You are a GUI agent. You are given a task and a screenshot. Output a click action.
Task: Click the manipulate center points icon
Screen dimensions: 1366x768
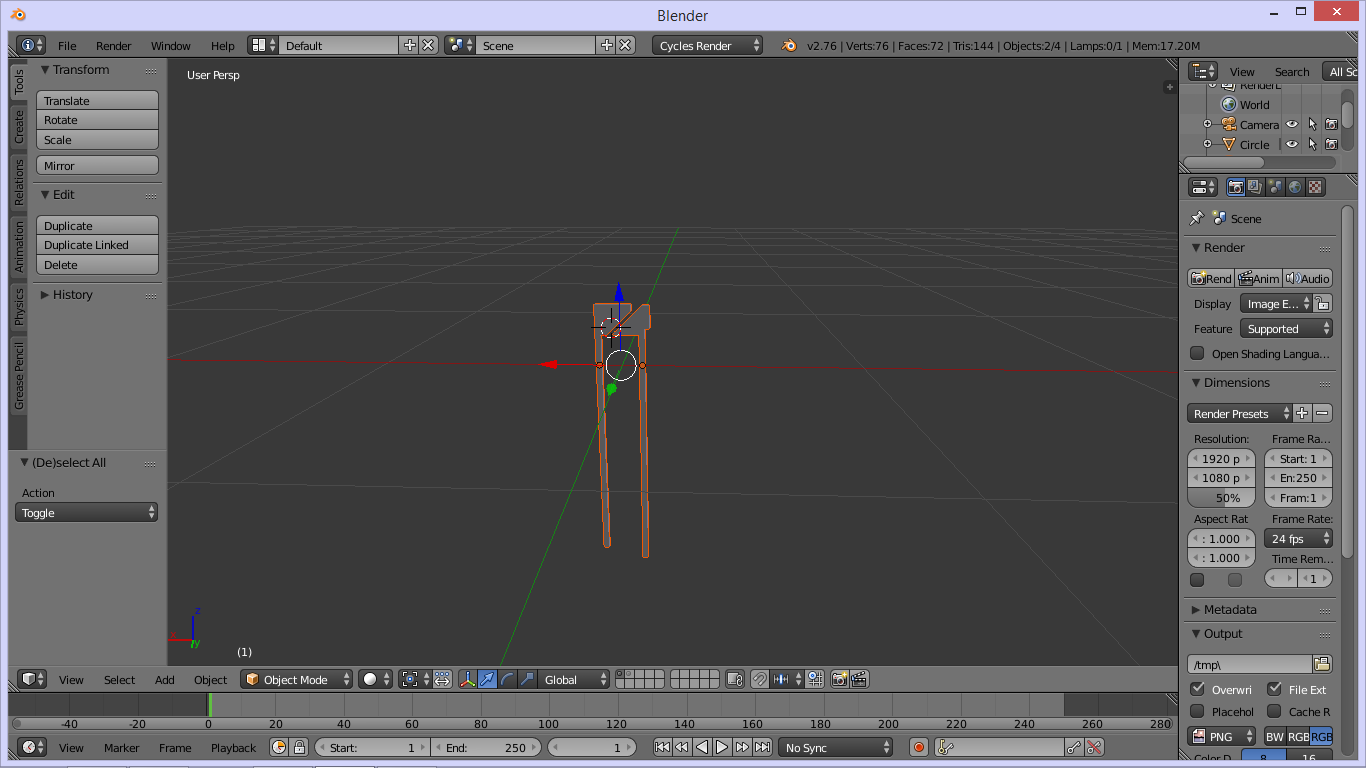coord(442,680)
